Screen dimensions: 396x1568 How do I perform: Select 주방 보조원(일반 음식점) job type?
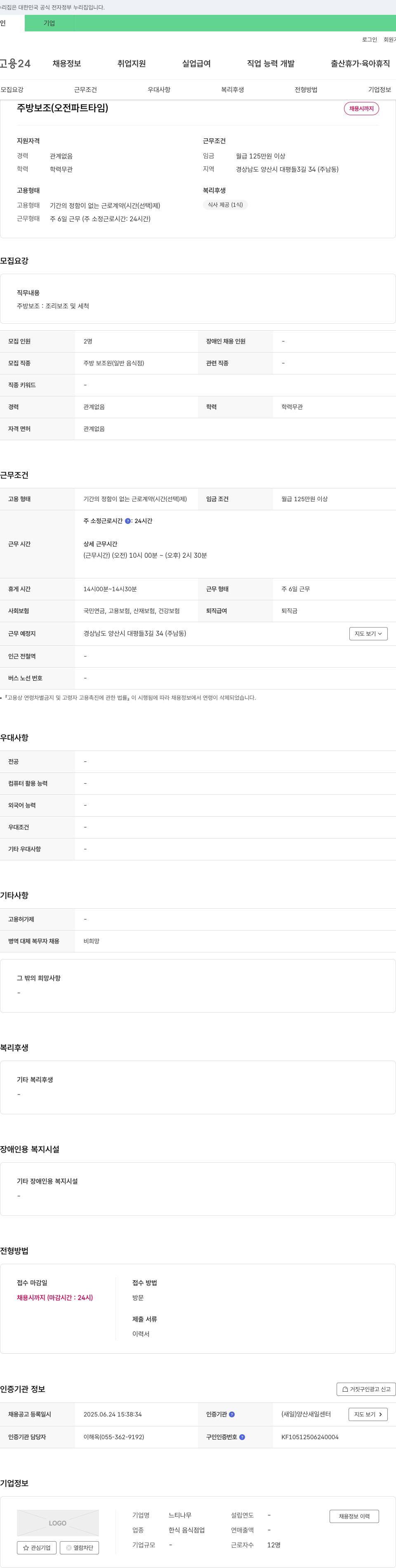[x=114, y=363]
